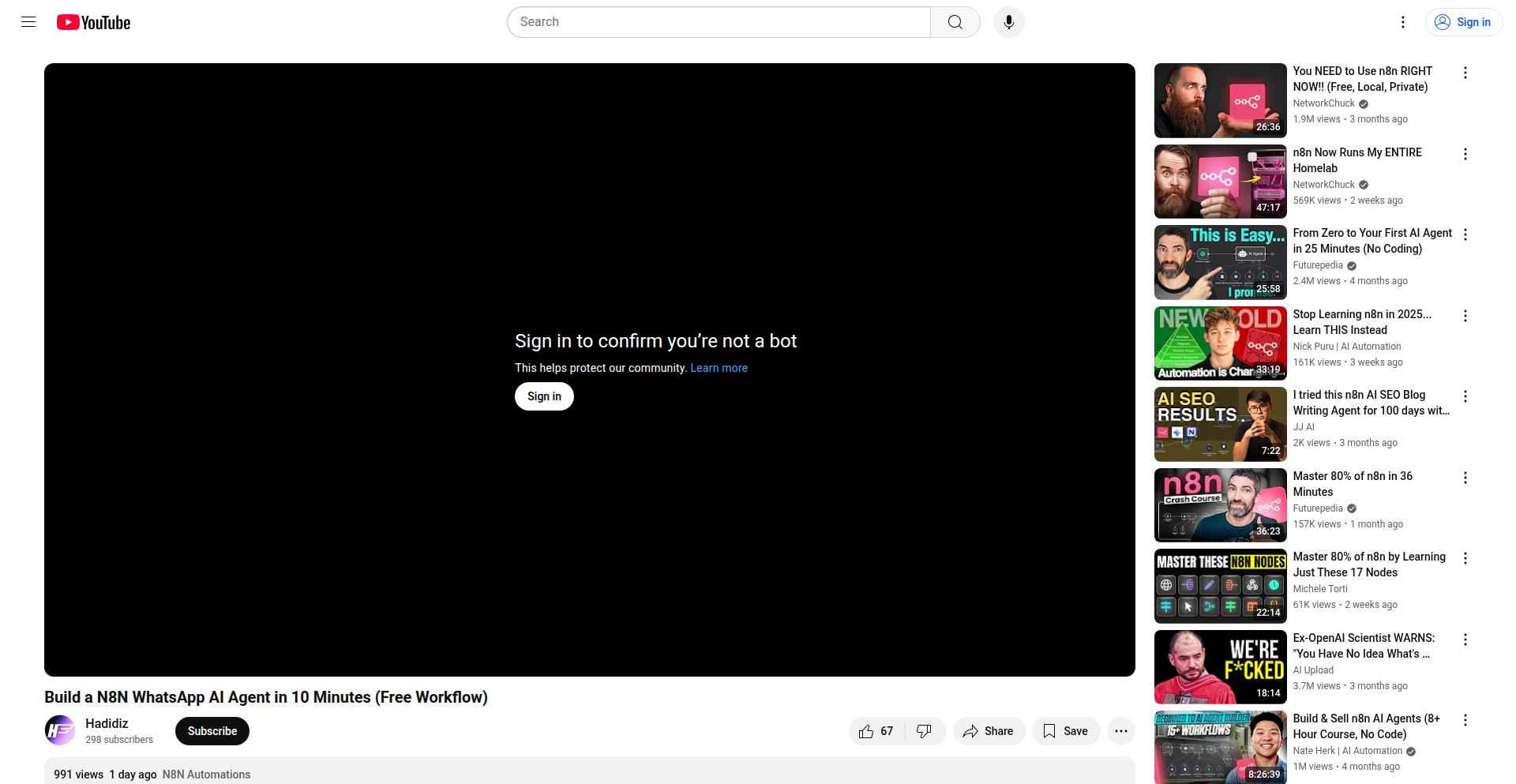
Task: Open the MASTER THESE N8N NODES thumbnail
Action: point(1220,586)
